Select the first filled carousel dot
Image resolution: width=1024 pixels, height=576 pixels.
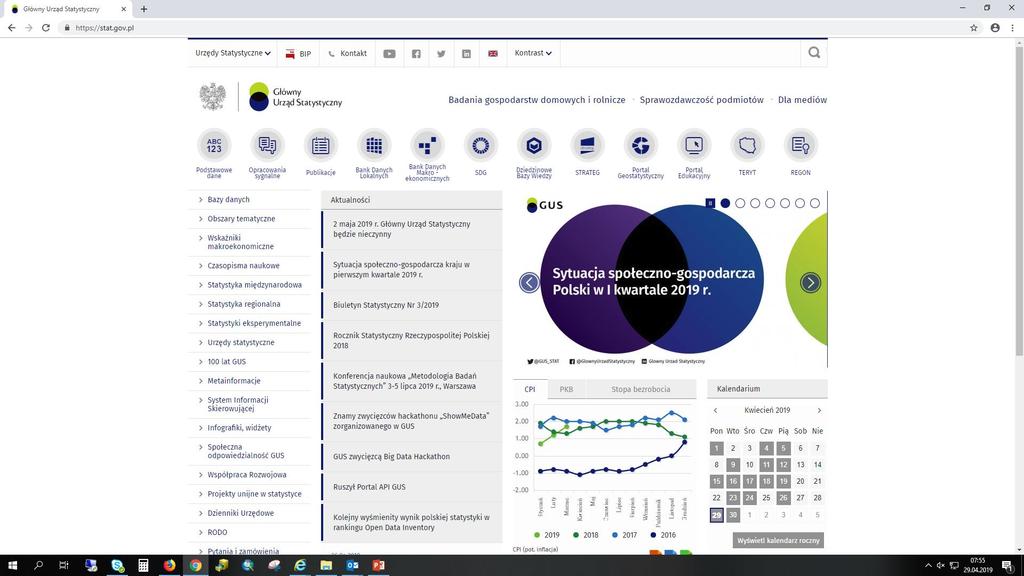click(725, 203)
